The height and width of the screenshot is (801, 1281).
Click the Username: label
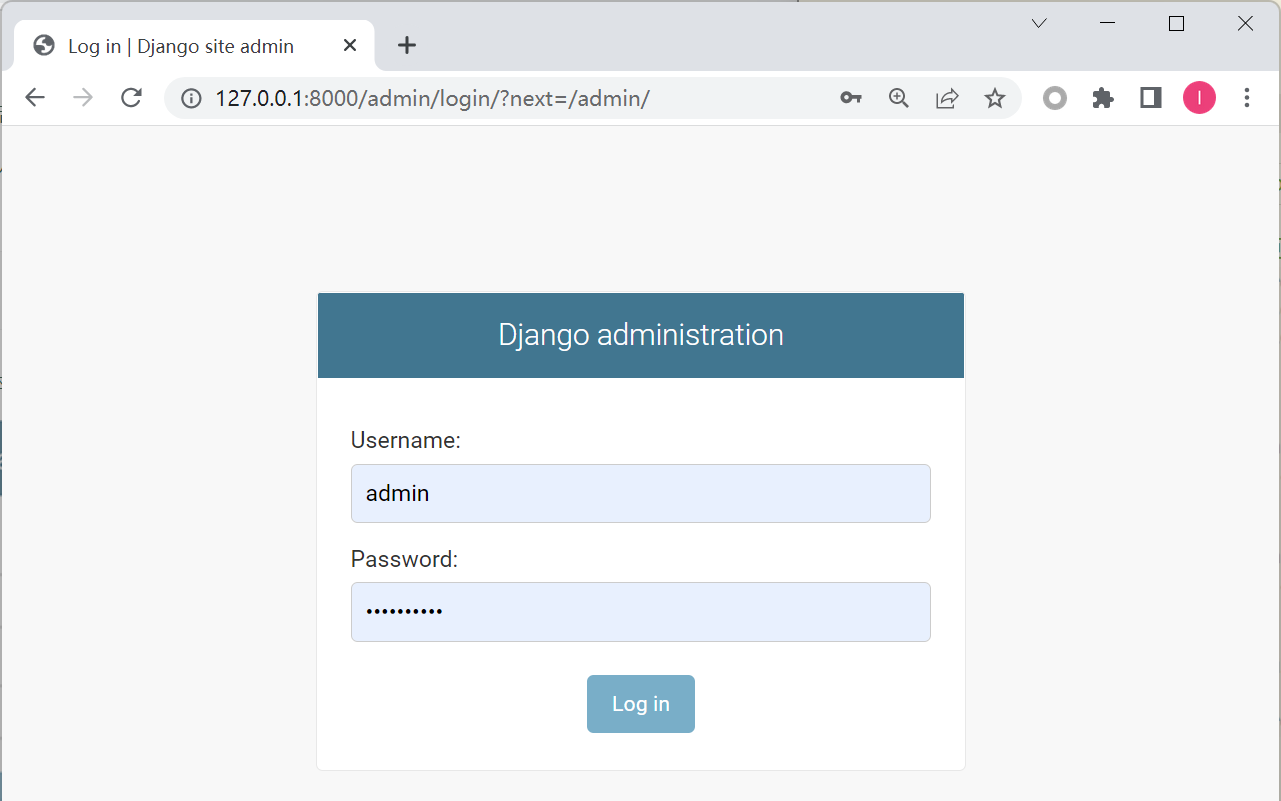406,441
